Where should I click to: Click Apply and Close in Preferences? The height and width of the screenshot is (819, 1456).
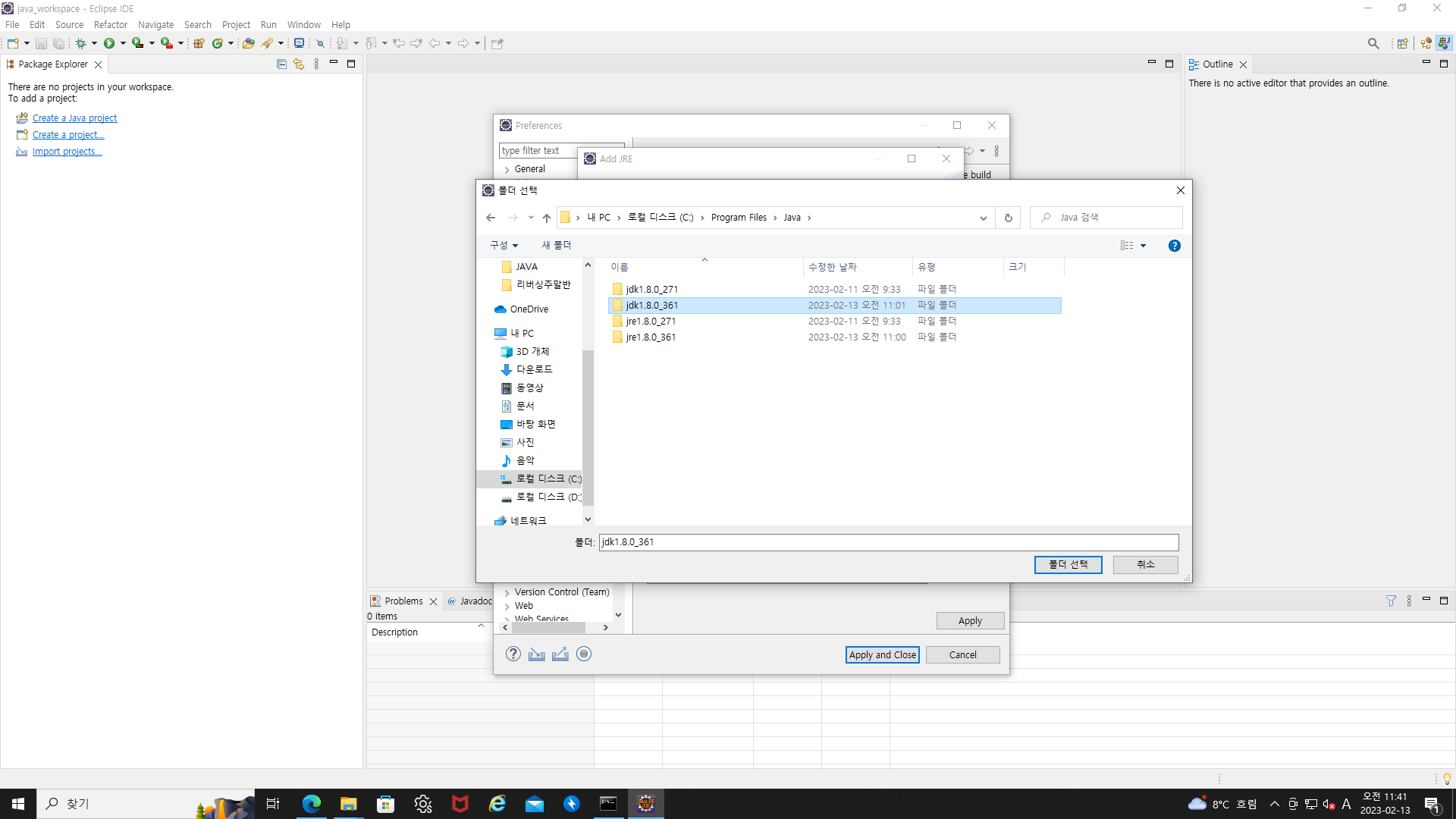(x=882, y=654)
